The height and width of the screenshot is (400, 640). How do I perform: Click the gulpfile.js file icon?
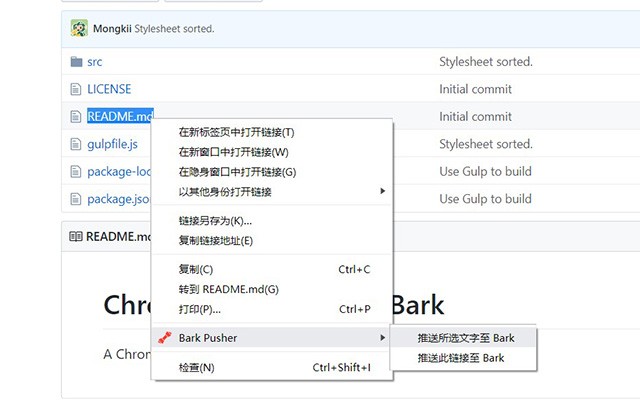point(76,144)
